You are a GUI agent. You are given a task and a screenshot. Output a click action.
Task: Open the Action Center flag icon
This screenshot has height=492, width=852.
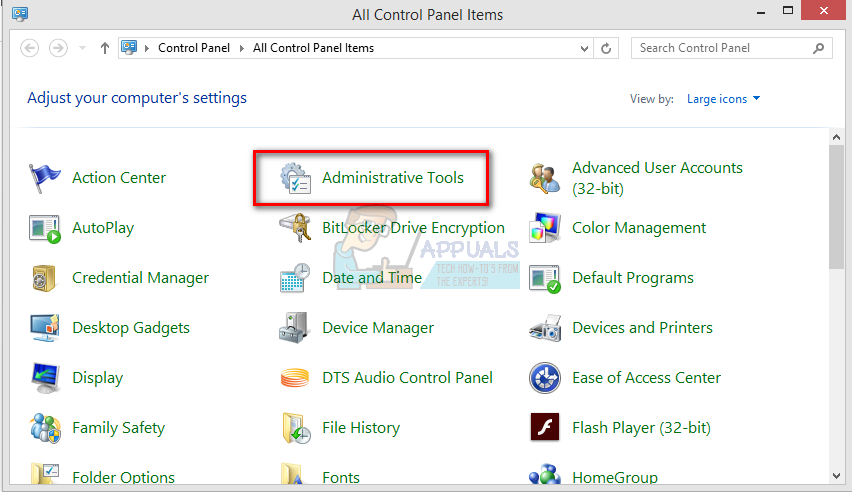(x=45, y=178)
